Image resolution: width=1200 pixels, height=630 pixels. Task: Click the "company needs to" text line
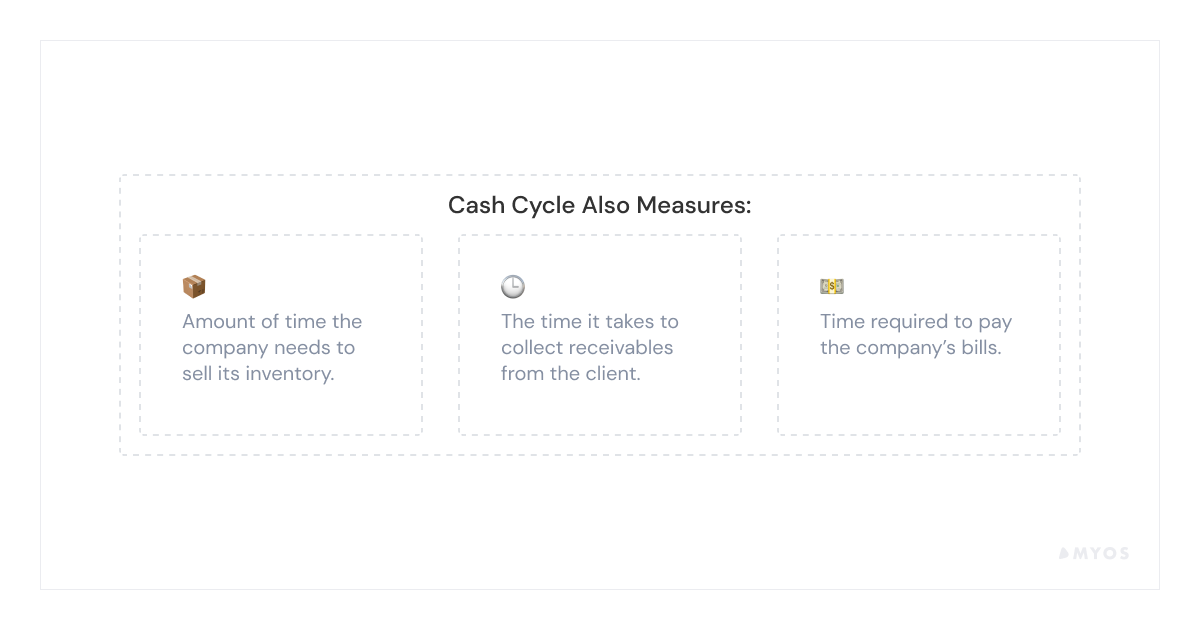pos(268,348)
